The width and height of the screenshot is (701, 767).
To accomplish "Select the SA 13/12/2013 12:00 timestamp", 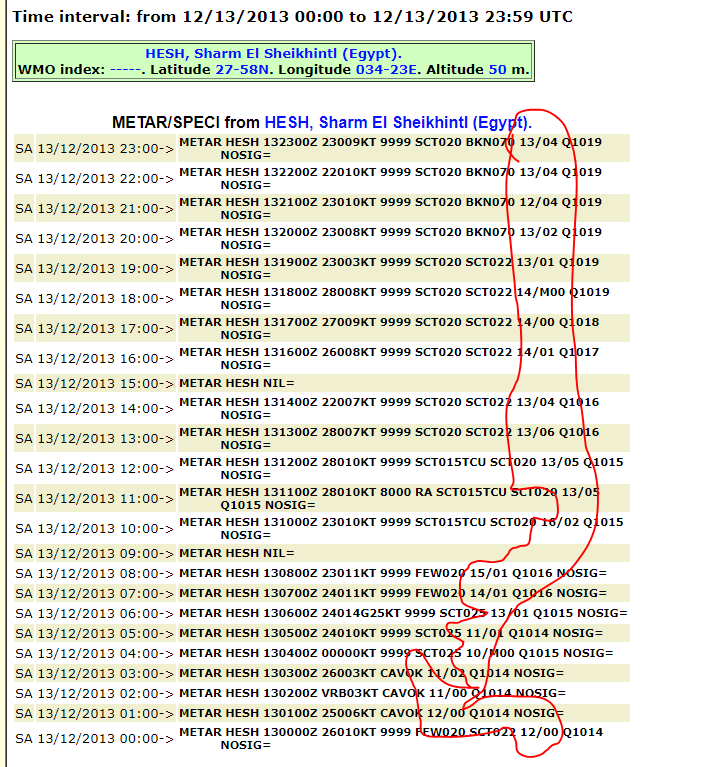I will point(94,468).
